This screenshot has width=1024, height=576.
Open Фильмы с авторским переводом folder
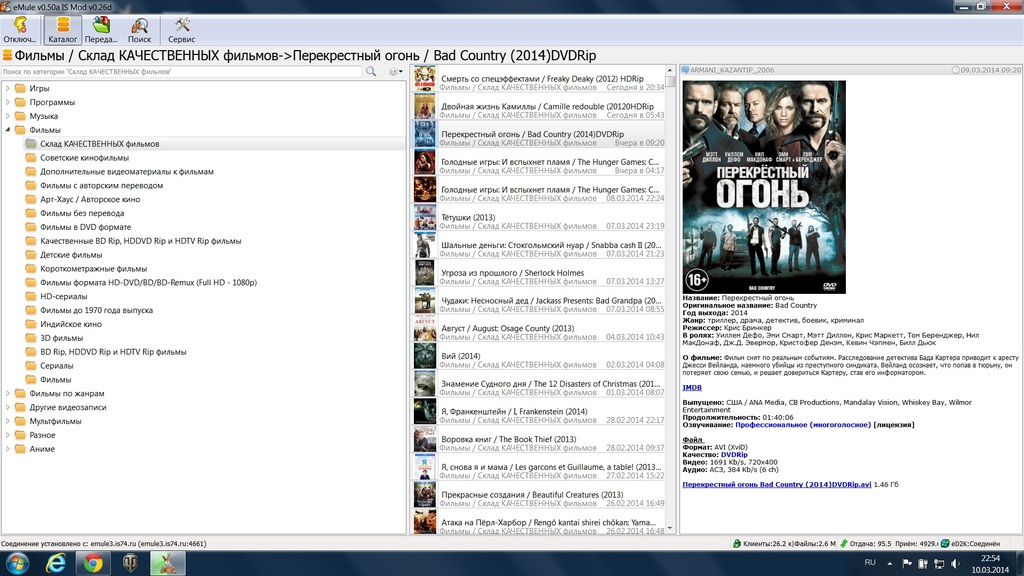(101, 185)
